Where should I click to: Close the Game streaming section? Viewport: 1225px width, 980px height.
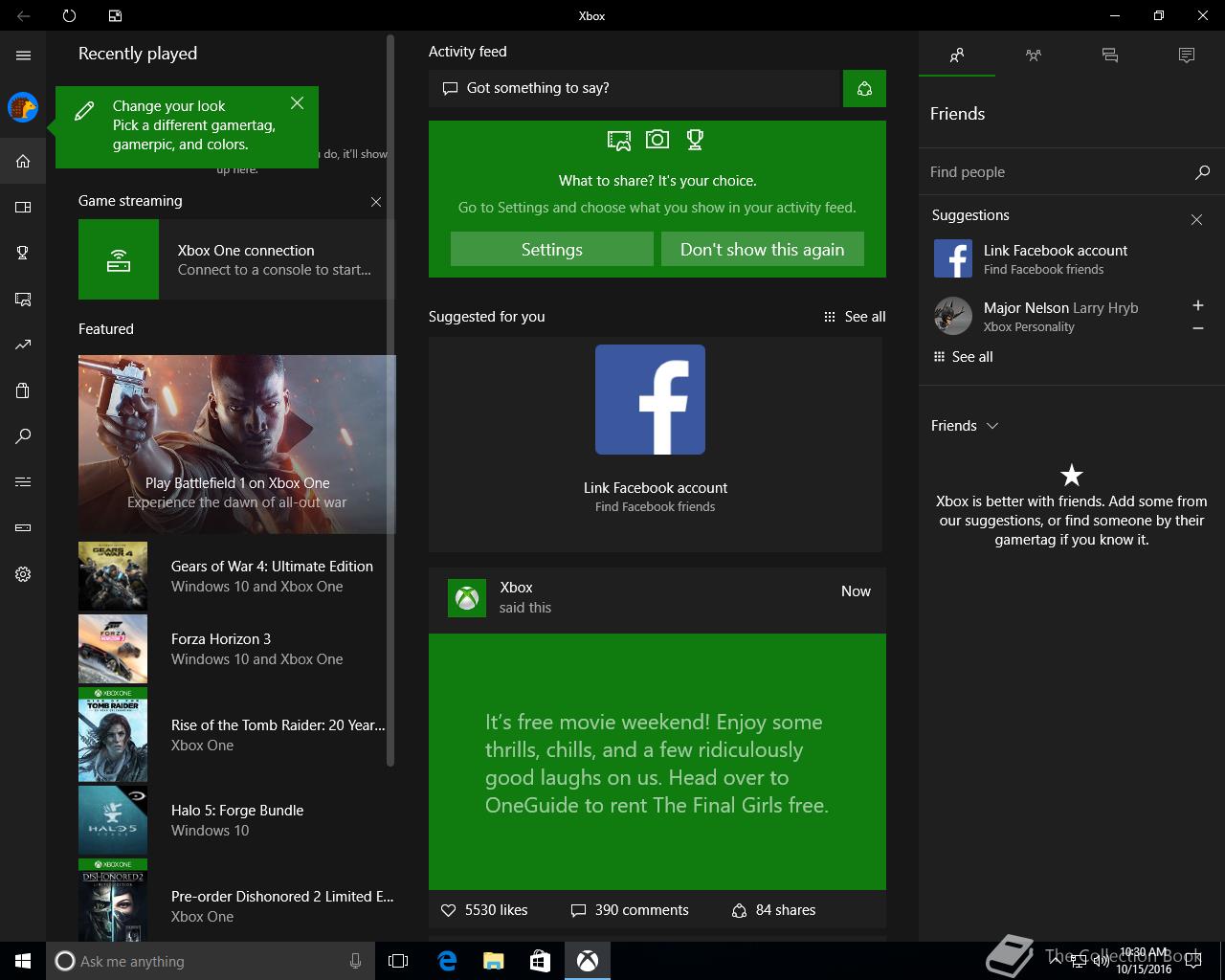[x=376, y=202]
